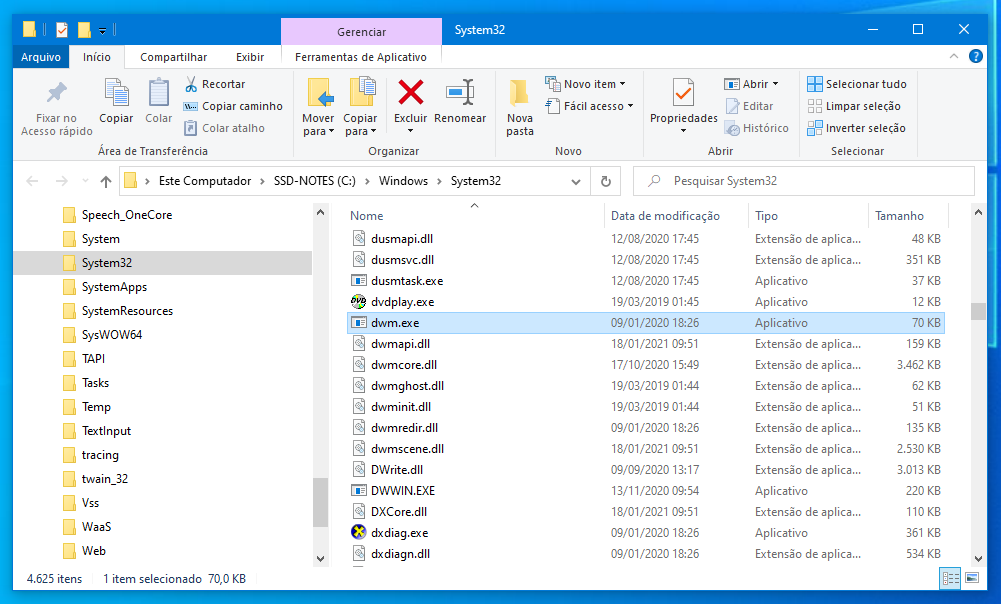Click Properties quick access toolbar icon
The height and width of the screenshot is (604, 1001).
tap(62, 29)
